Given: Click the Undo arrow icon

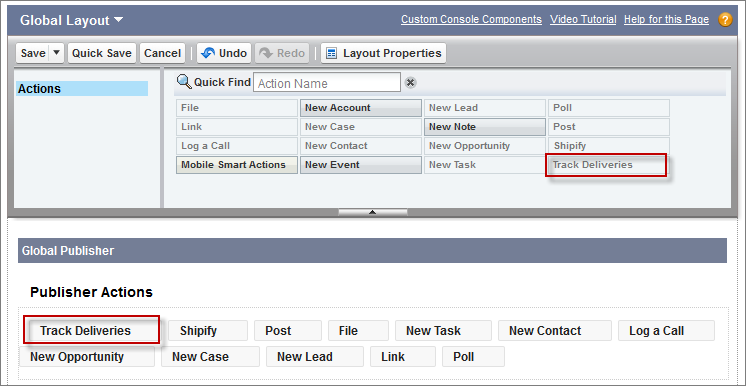Looking at the screenshot, I should 208,53.
